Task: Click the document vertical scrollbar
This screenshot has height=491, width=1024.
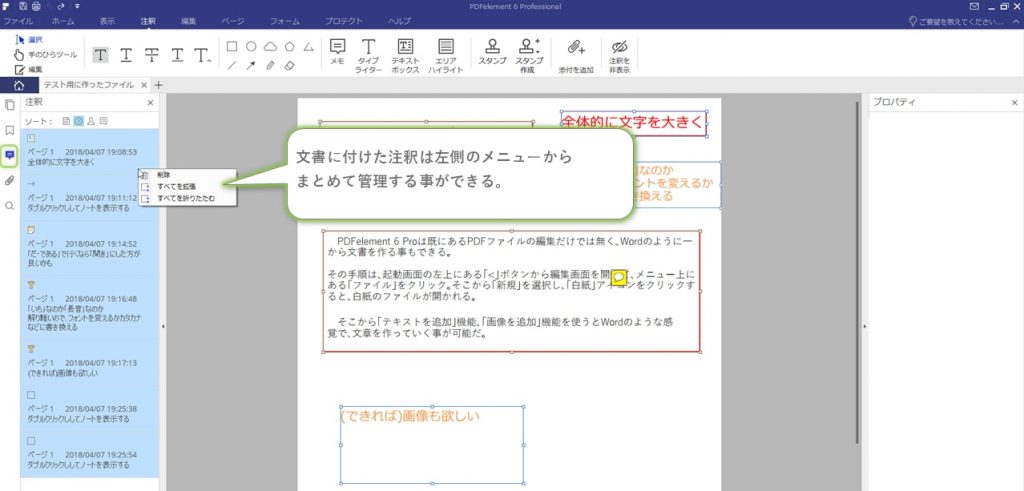Action: click(x=856, y=270)
